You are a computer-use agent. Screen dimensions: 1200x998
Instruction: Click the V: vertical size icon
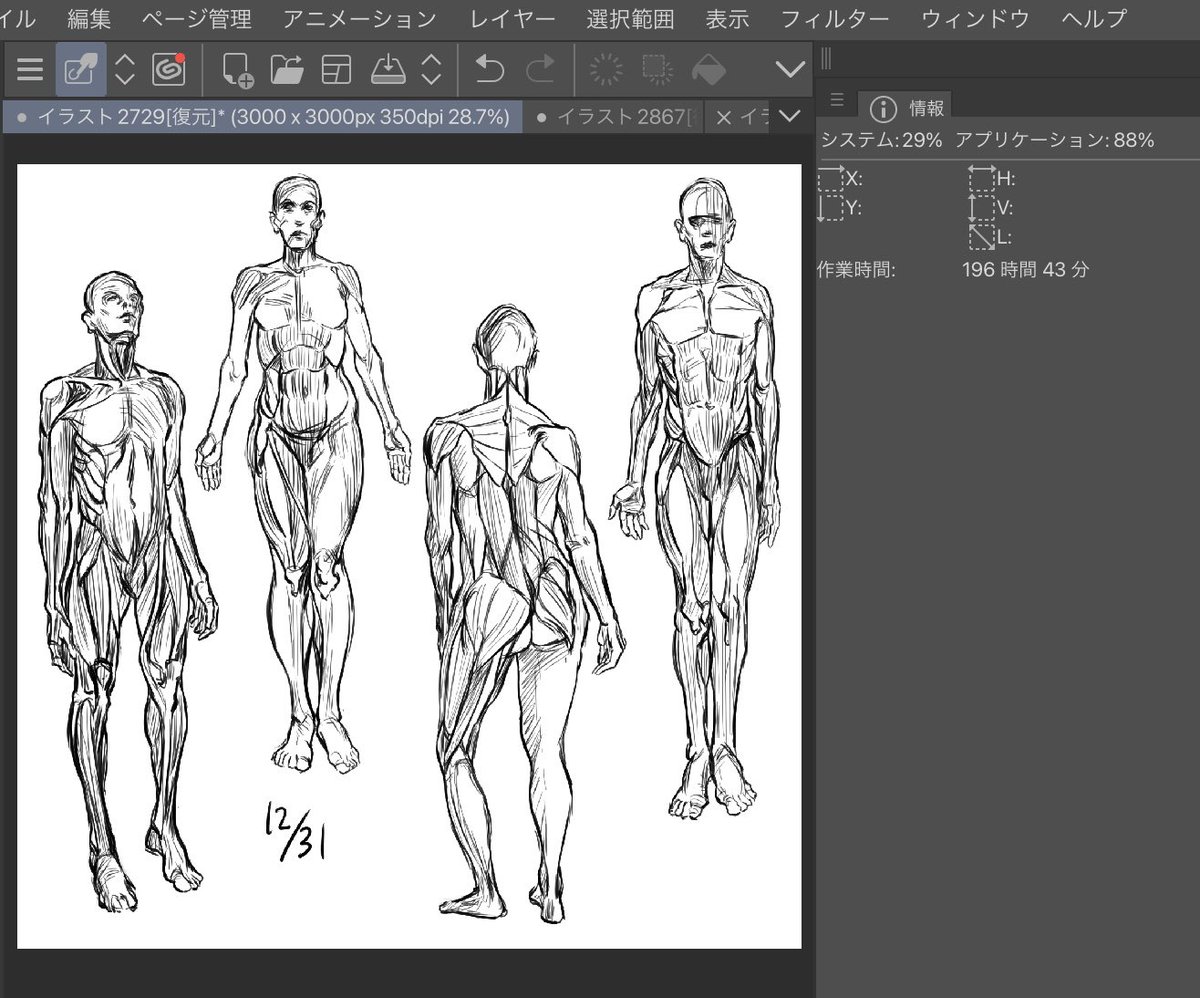coord(981,207)
